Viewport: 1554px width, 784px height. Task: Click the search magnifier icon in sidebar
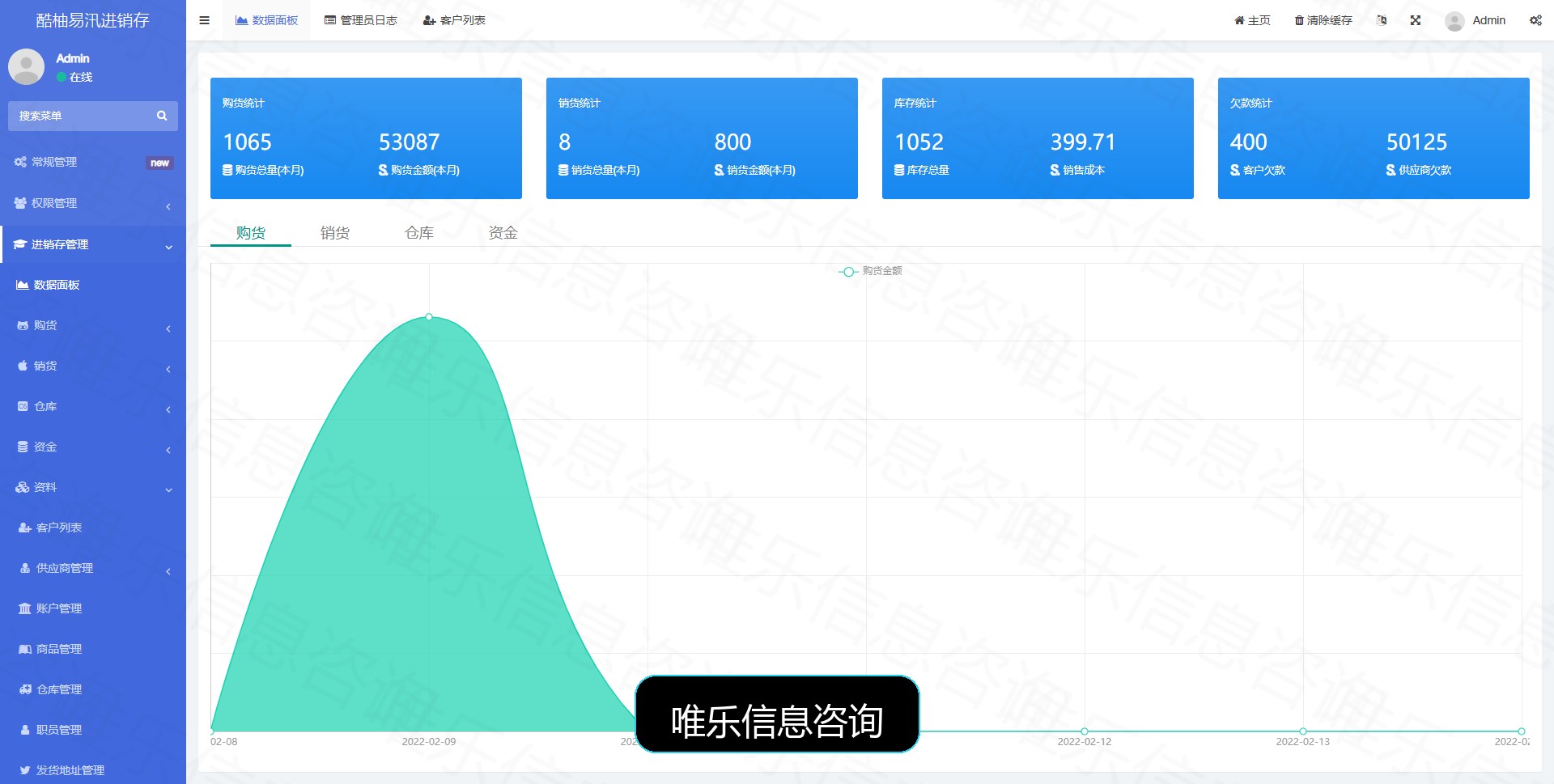tap(162, 116)
